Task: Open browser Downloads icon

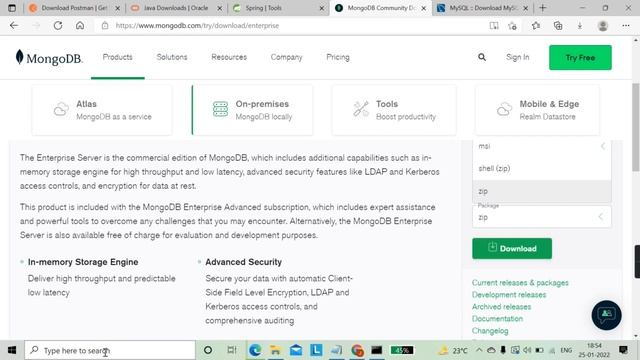Action: tap(580, 26)
